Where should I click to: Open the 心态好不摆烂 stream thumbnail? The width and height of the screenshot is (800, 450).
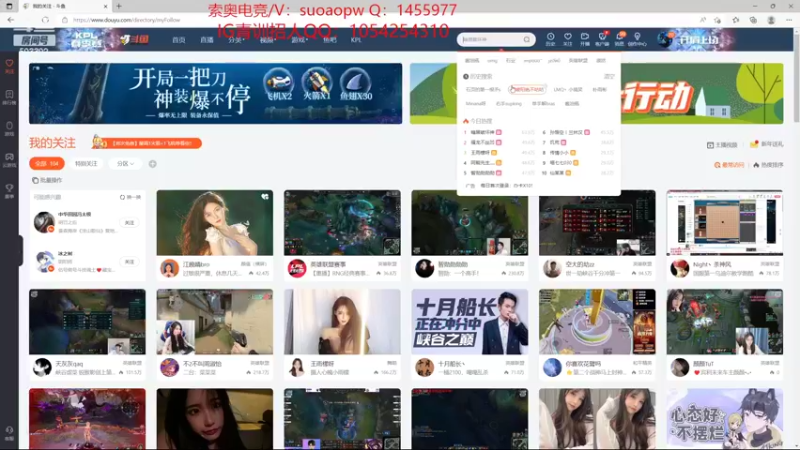click(724, 419)
